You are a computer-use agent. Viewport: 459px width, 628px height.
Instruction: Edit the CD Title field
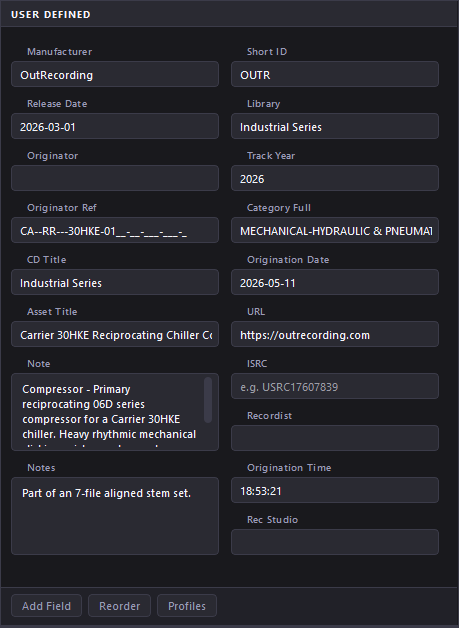115,282
